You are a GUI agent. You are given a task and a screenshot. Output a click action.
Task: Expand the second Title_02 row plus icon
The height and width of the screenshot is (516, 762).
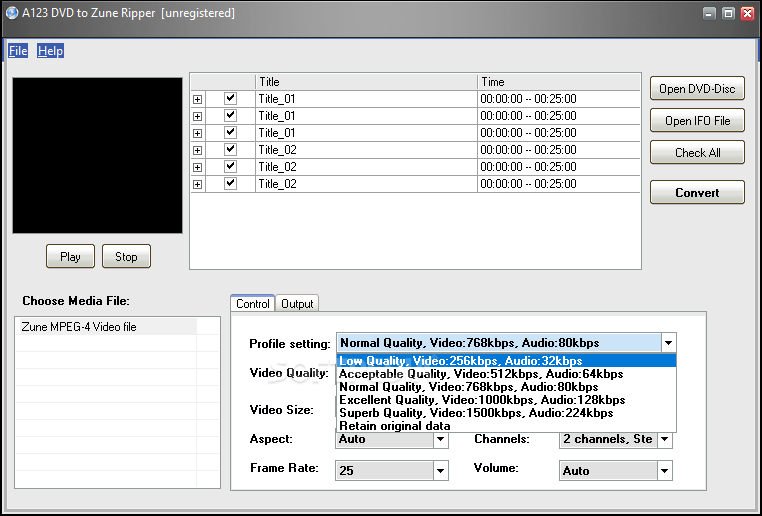[x=197, y=168]
